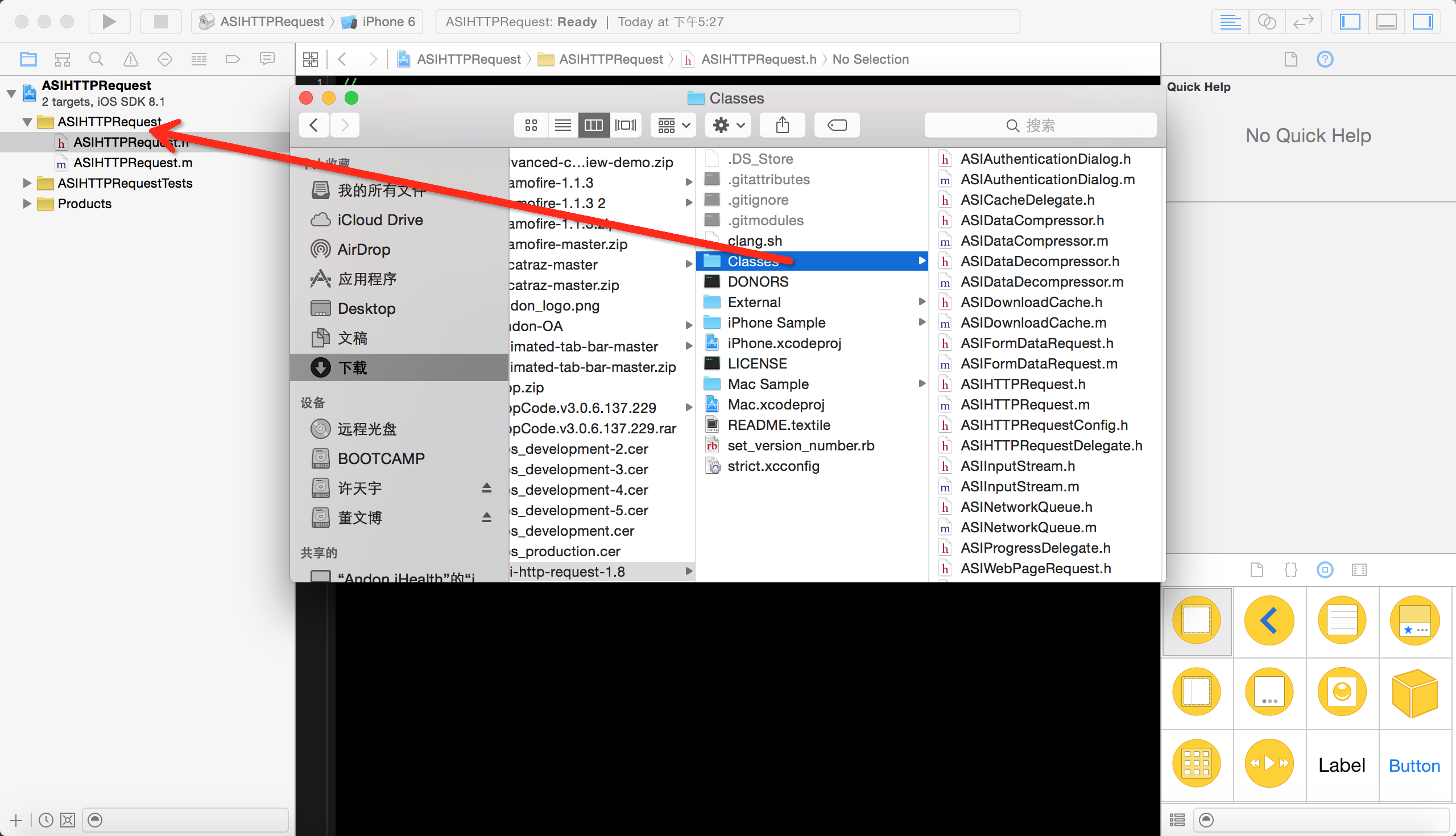Collapse the ASIHTTPRequest project root
Viewport: 1456px width, 836px height.
[x=11, y=93]
